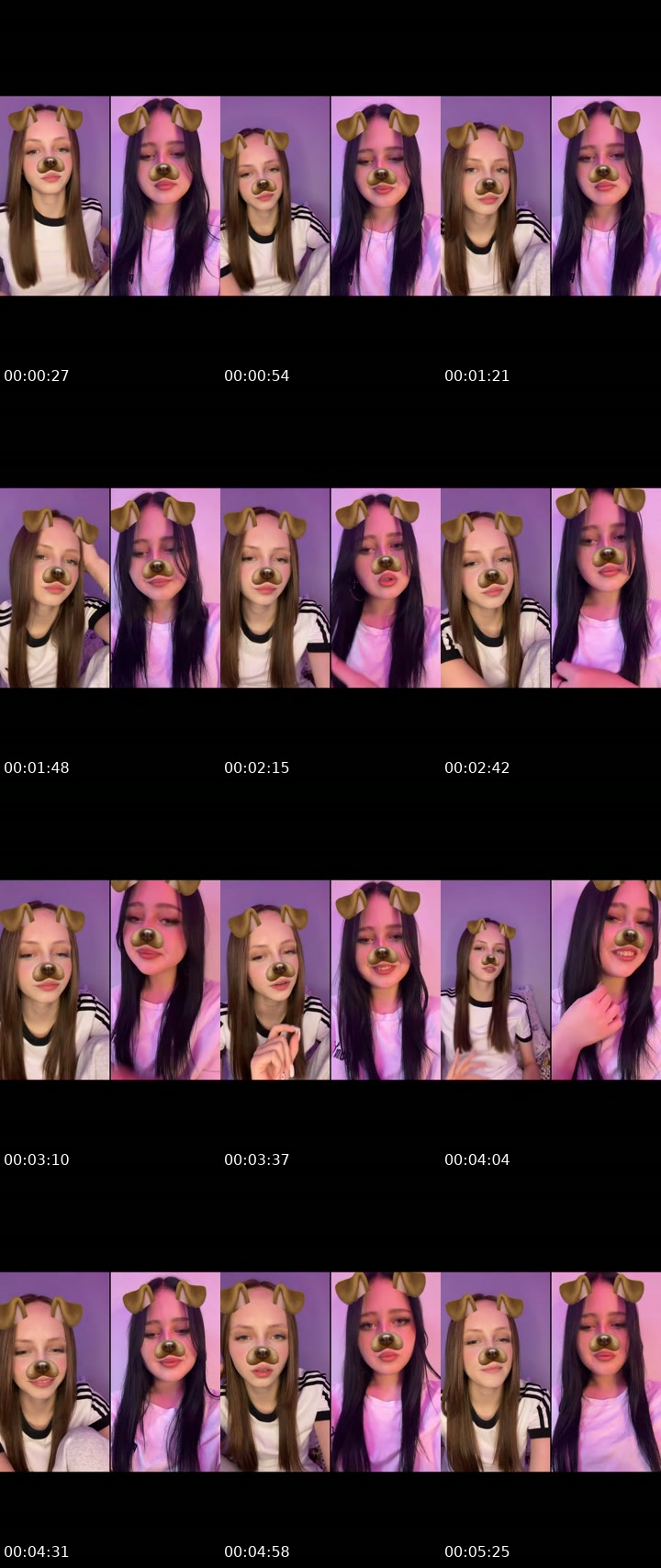Image resolution: width=661 pixels, height=1568 pixels.
Task: Select the frame thumbnail labeled 00:01:48
Action: [x=110, y=588]
